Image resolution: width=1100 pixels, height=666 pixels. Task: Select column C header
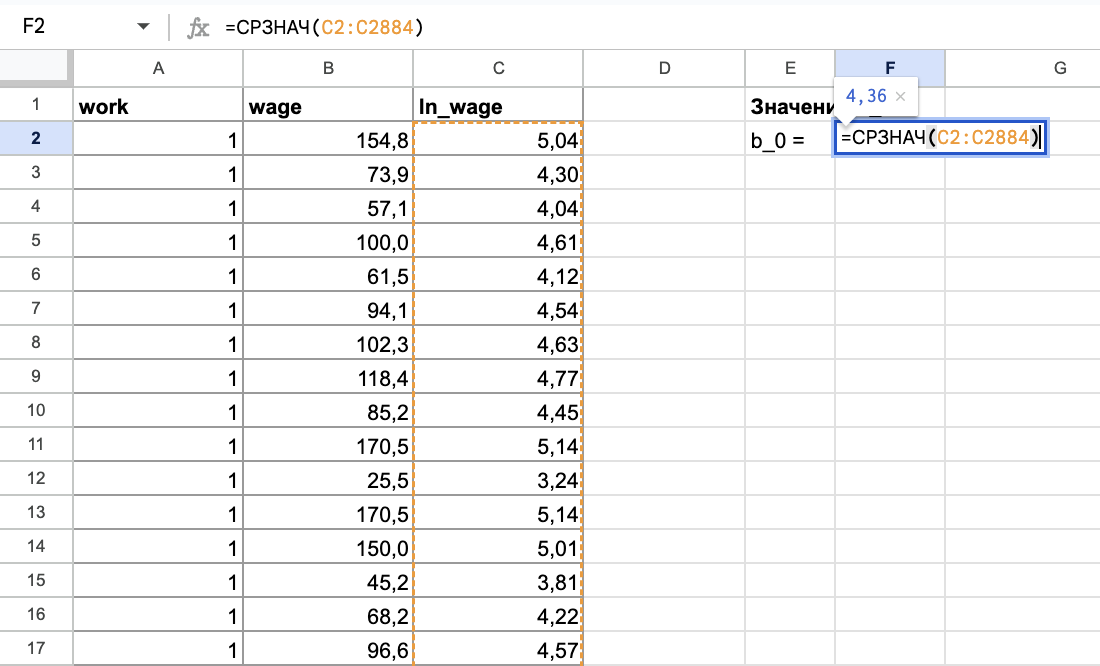tap(497, 68)
